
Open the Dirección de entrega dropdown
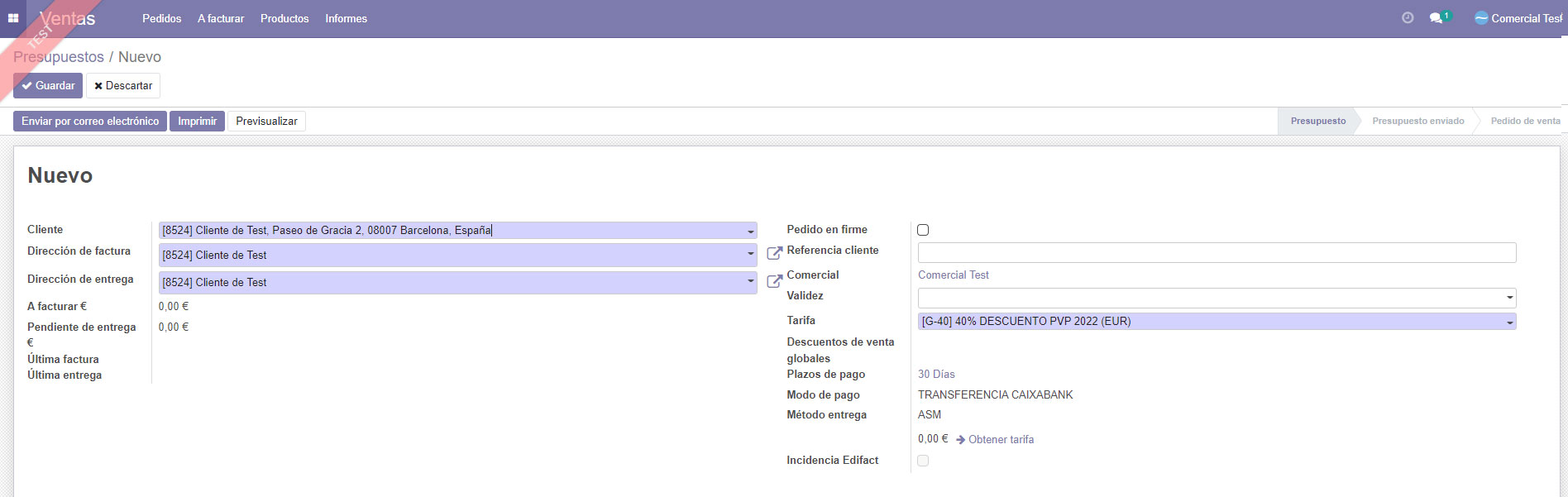(750, 282)
